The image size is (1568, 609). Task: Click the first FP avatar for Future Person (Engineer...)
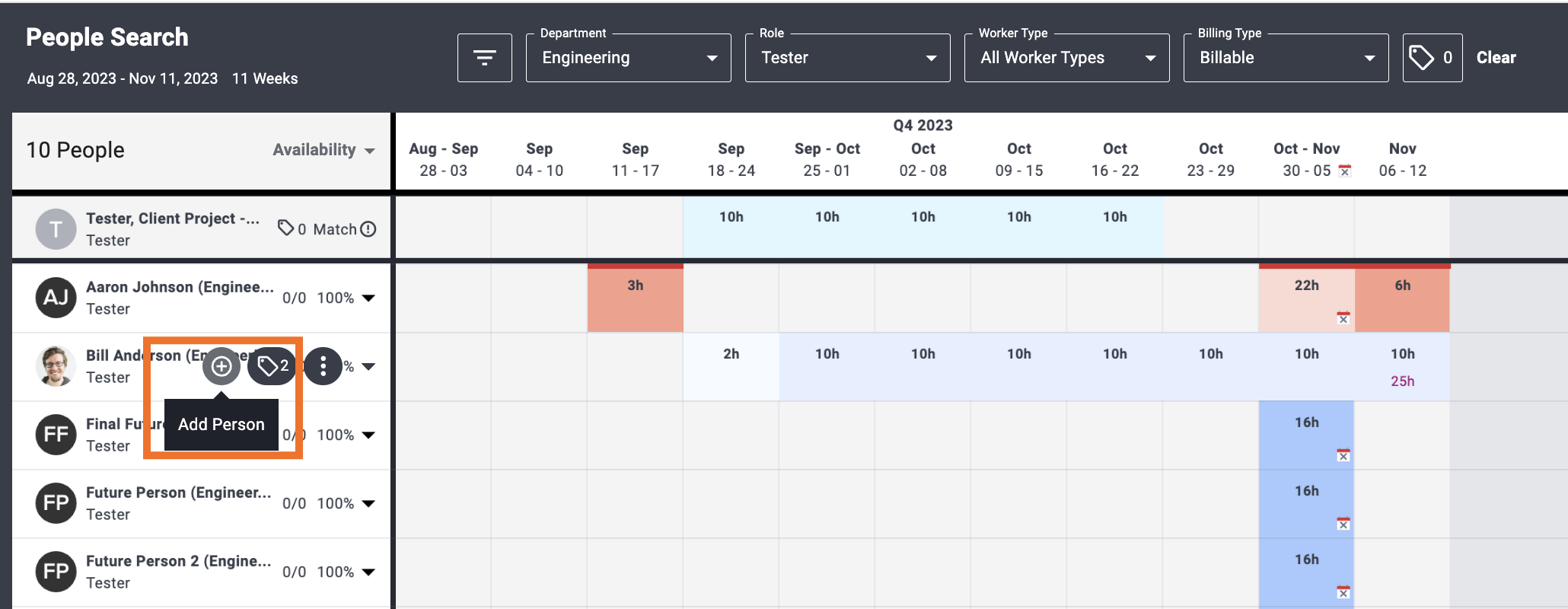coord(56,503)
